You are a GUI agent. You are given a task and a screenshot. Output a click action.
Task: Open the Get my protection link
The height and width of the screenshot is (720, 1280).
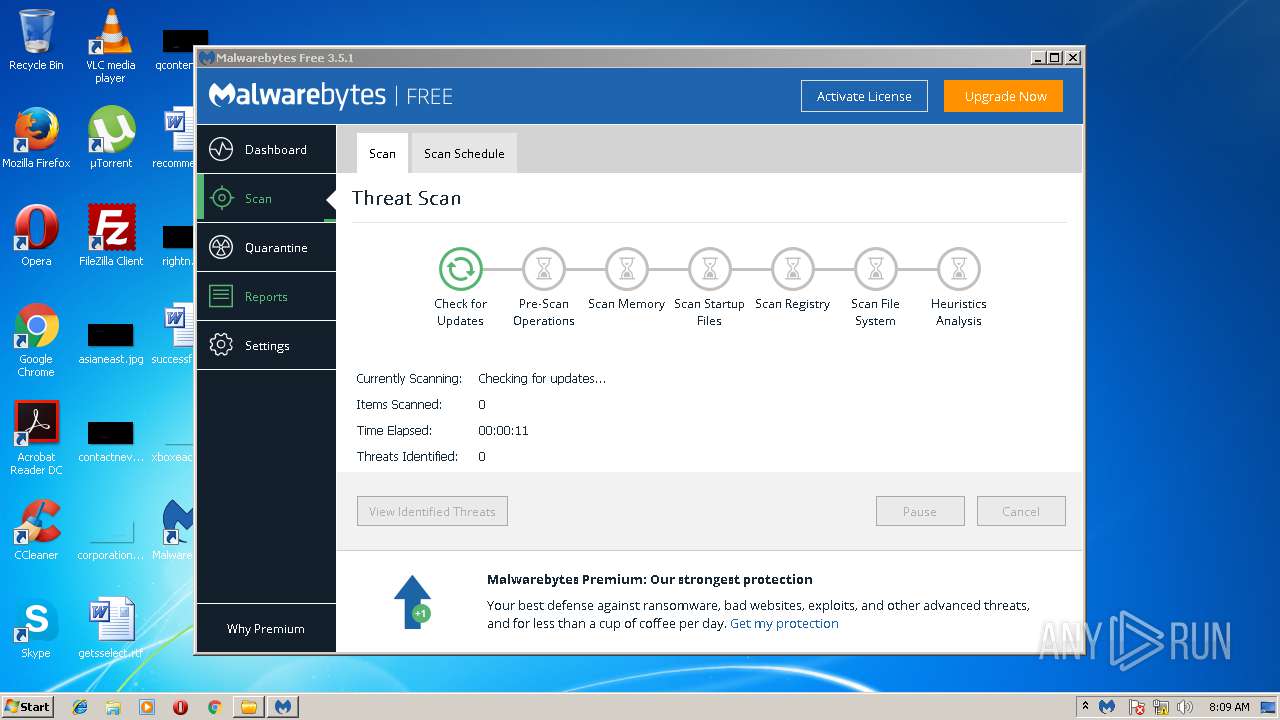(784, 623)
